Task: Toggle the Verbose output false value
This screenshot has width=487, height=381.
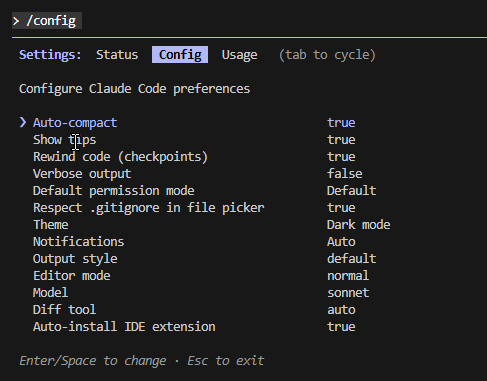Action: pyautogui.click(x=345, y=174)
